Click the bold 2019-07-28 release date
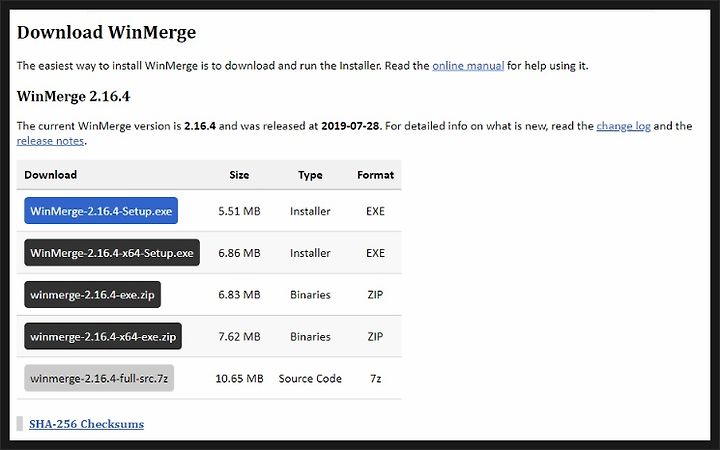 click(351, 126)
